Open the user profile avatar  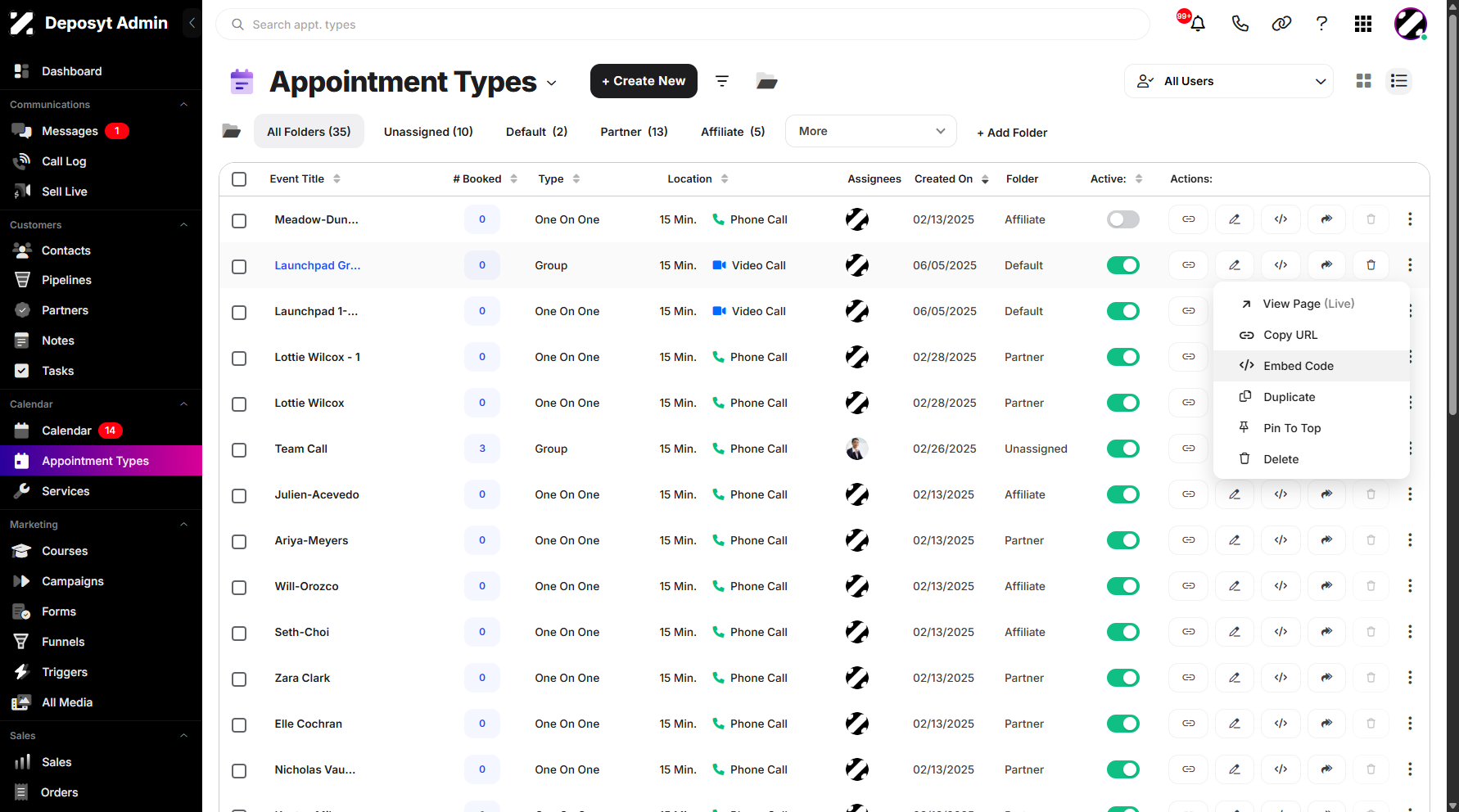point(1410,24)
